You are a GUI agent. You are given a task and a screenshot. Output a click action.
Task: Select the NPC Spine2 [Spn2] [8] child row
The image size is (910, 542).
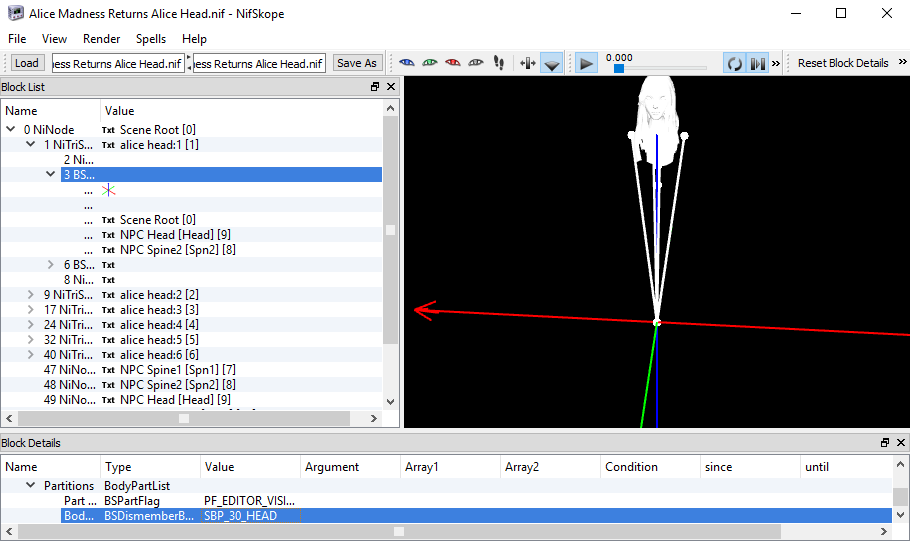tap(192, 250)
